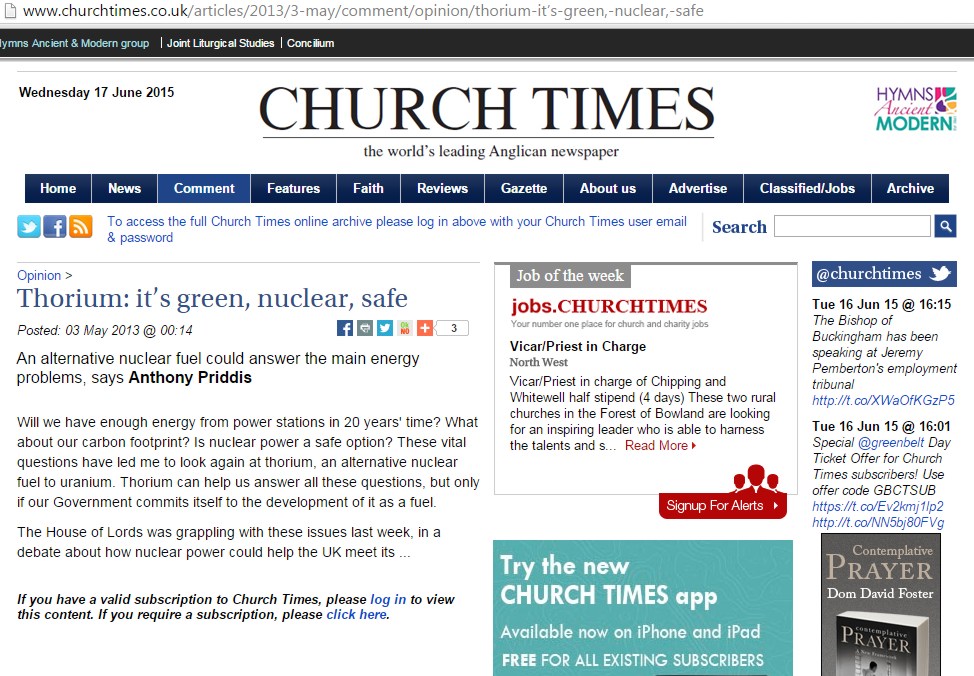Click the 'log in' link in the subscription notice
Image resolution: width=974 pixels, height=676 pixels.
coord(388,600)
